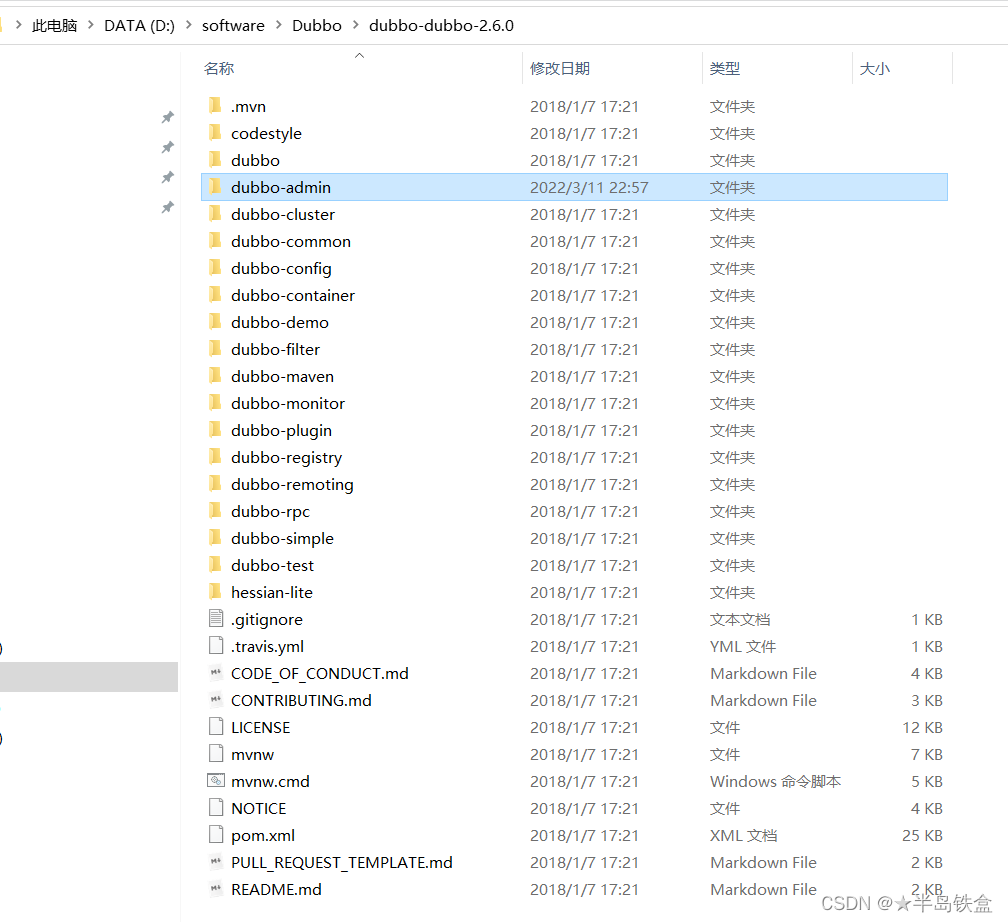Click the dubbo-container folder icon
Image resolution: width=1008 pixels, height=922 pixels.
point(215,294)
